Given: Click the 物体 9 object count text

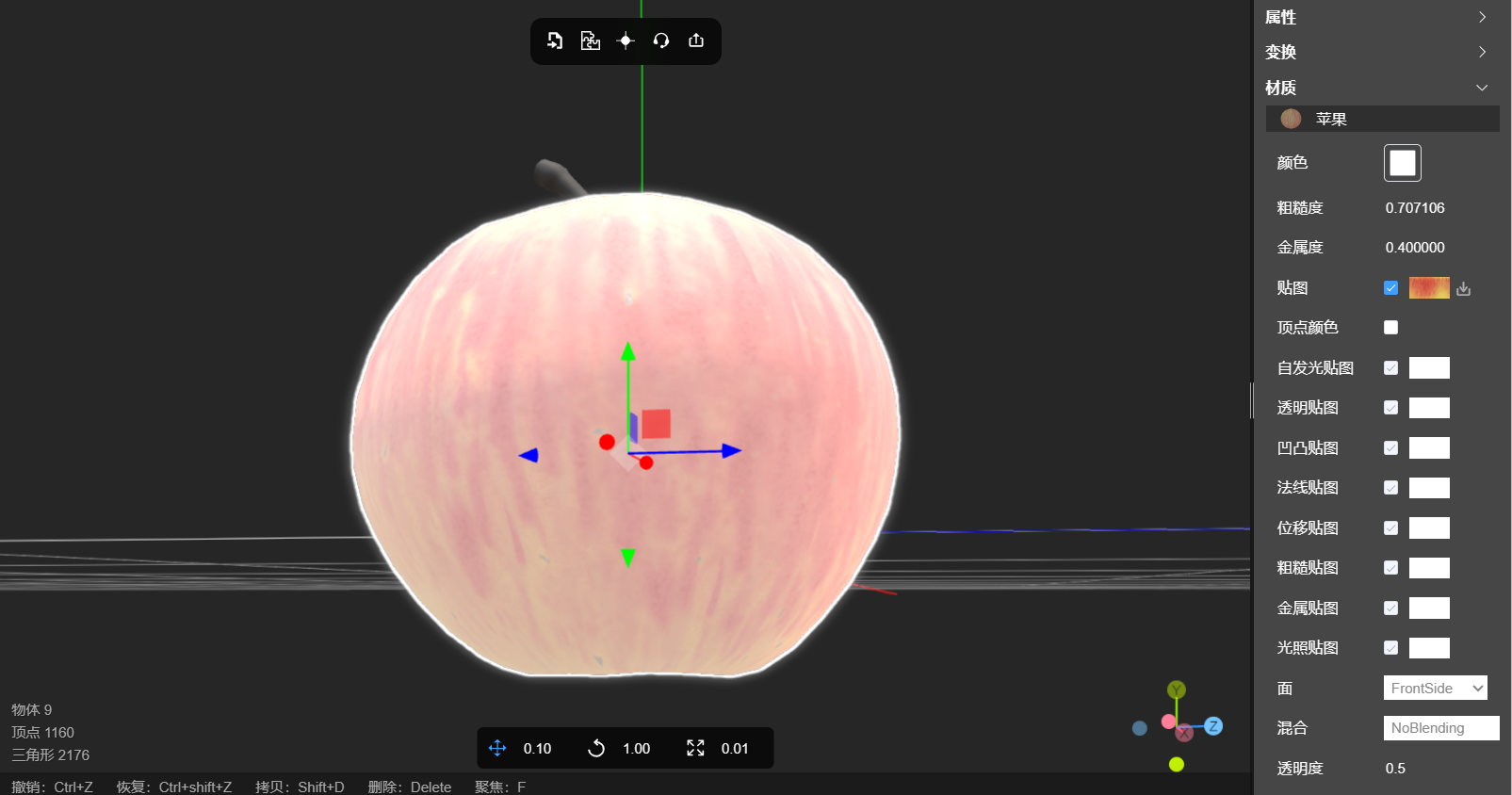Looking at the screenshot, I should click(32, 710).
